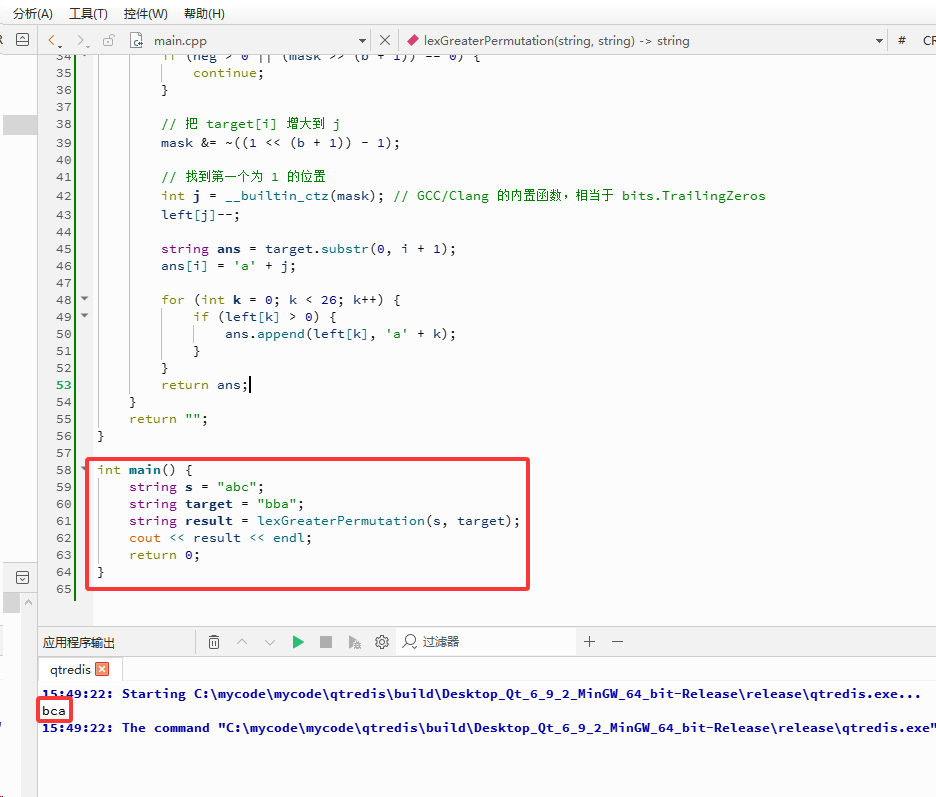Screen dimensions: 936x797
Task: Click the comment "找到第一个为 1 的位置"
Action: [x=244, y=176]
